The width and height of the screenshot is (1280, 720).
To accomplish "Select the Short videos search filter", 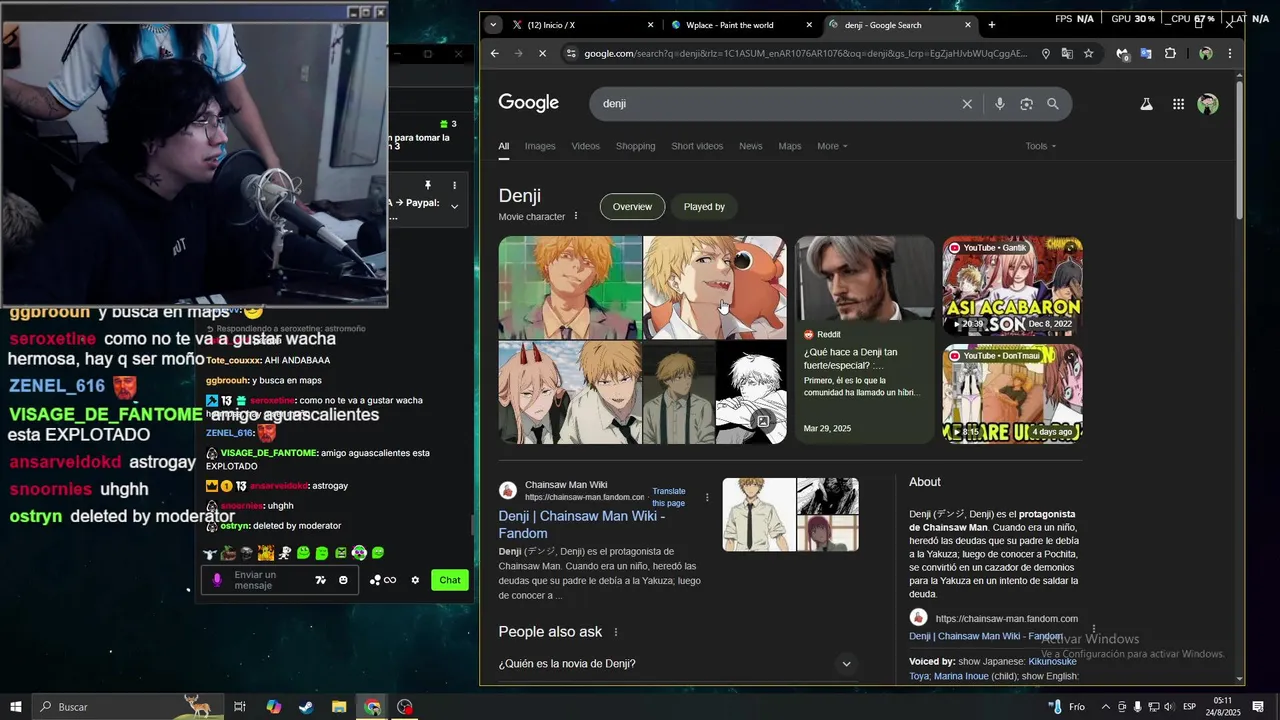I will (697, 146).
